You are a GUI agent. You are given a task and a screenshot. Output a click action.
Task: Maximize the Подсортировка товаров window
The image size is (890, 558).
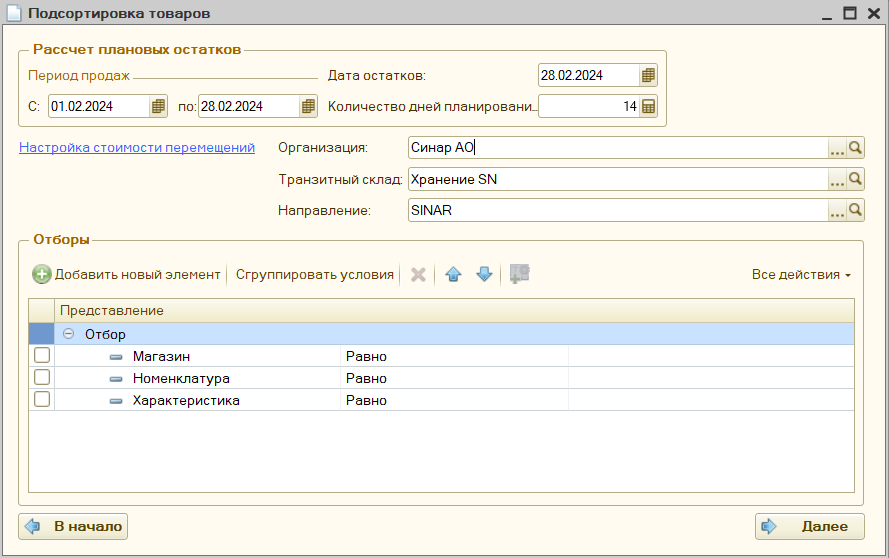(850, 13)
